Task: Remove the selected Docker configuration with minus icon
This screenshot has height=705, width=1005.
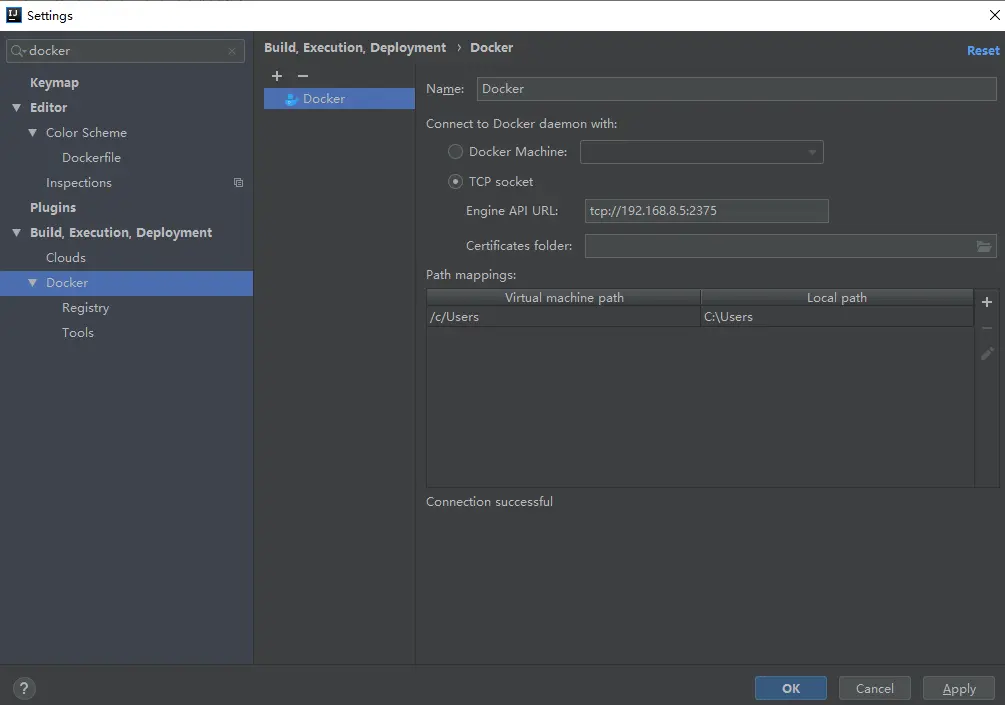Action: [x=303, y=76]
